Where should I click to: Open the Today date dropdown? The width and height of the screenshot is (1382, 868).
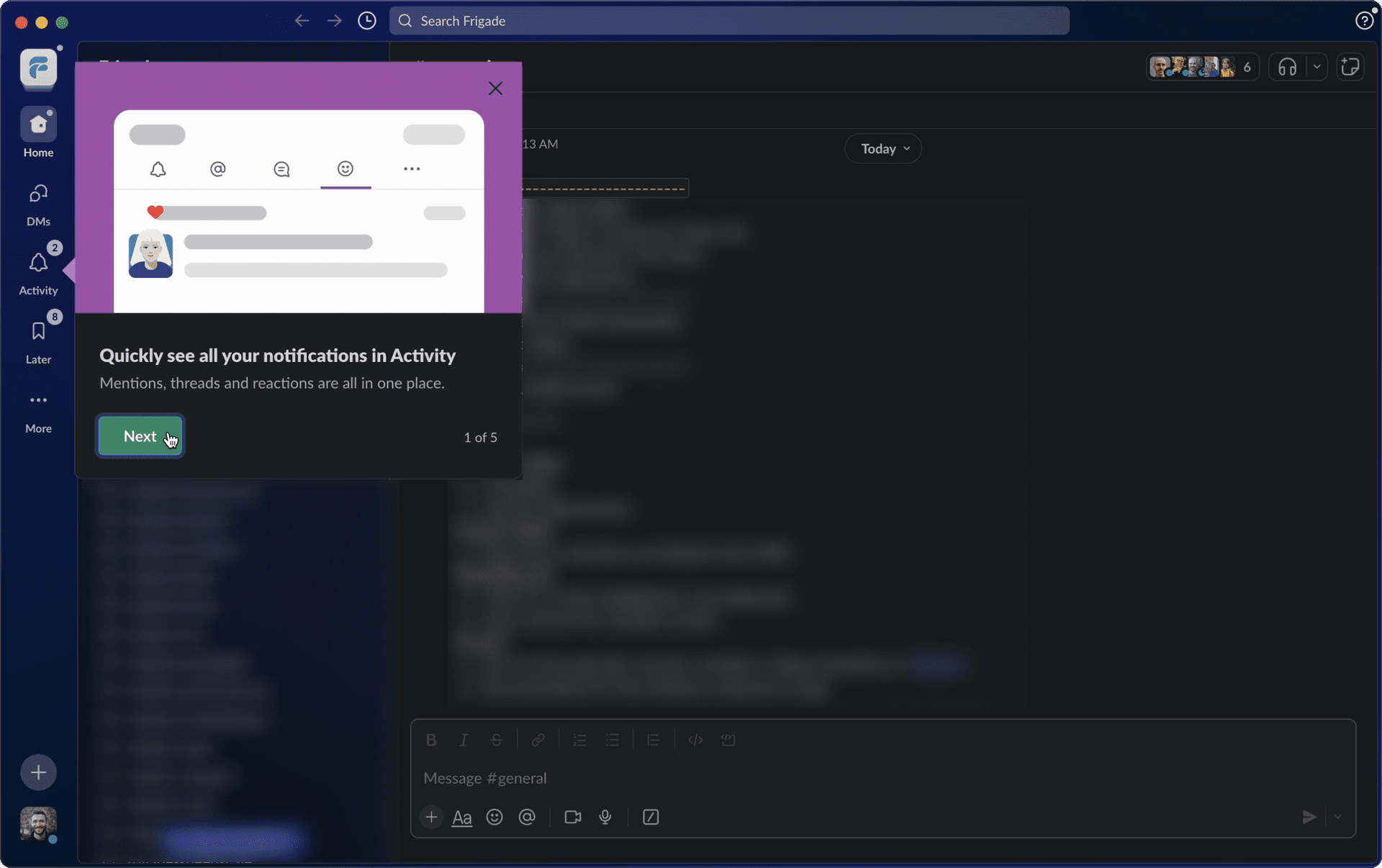(883, 149)
